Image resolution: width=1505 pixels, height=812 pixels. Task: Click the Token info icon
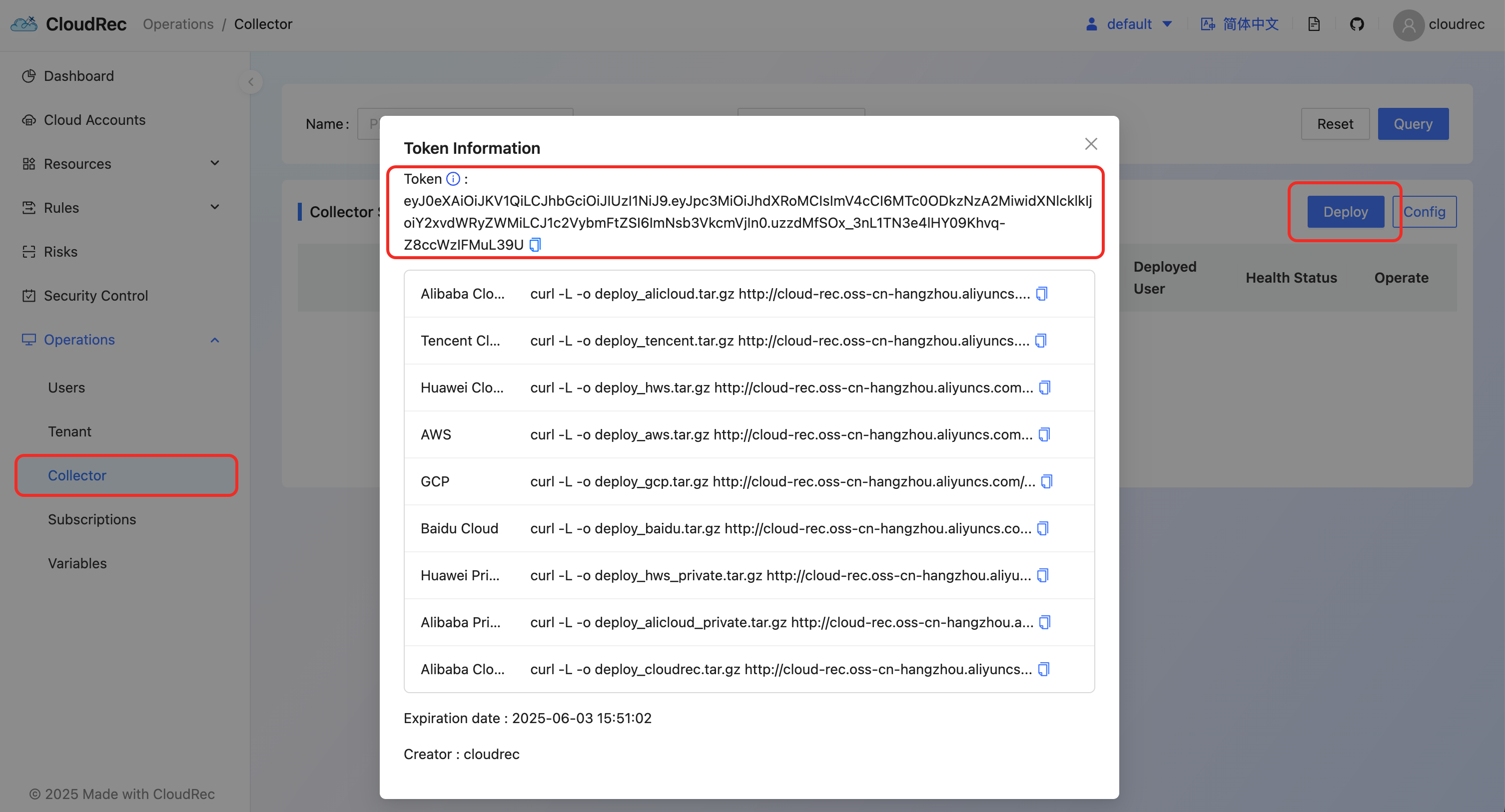click(453, 179)
